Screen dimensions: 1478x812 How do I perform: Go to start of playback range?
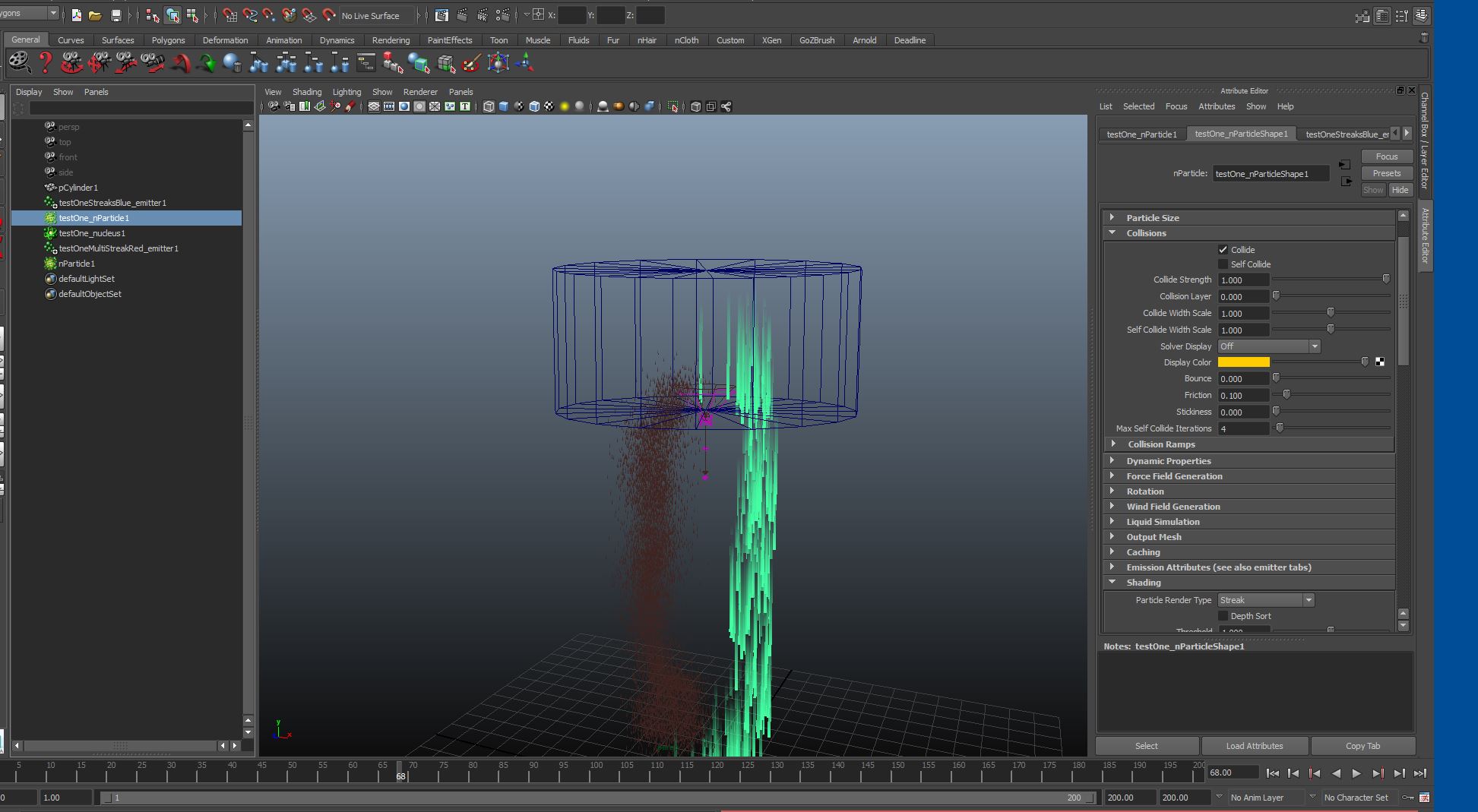1272,773
